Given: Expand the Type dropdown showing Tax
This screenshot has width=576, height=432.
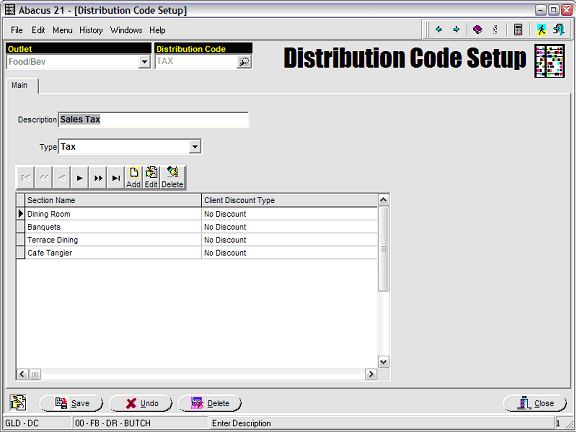Looking at the screenshot, I should (x=195, y=147).
